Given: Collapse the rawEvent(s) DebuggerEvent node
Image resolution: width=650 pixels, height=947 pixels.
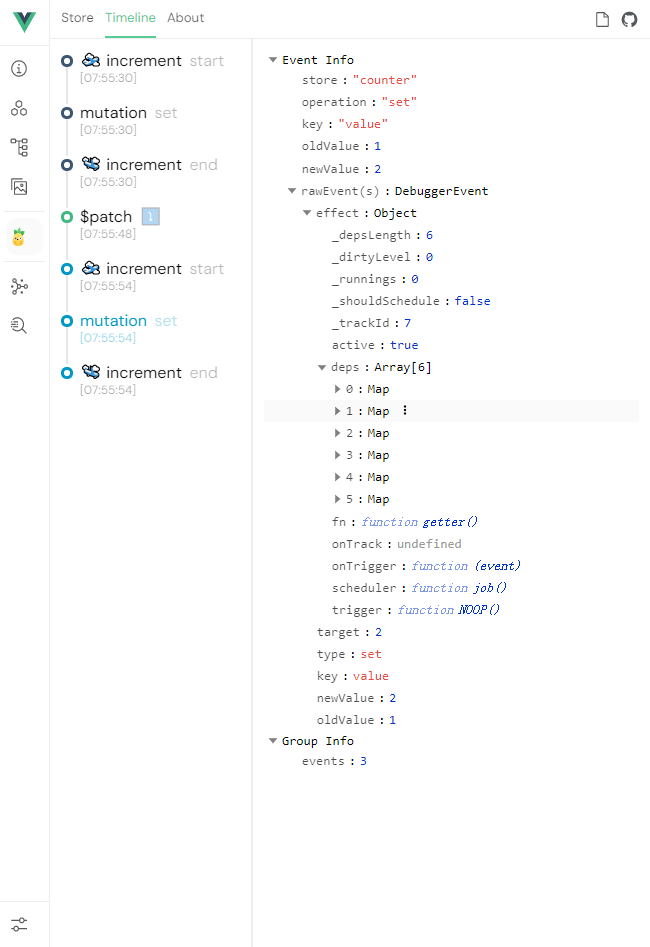Looking at the screenshot, I should coord(293,191).
